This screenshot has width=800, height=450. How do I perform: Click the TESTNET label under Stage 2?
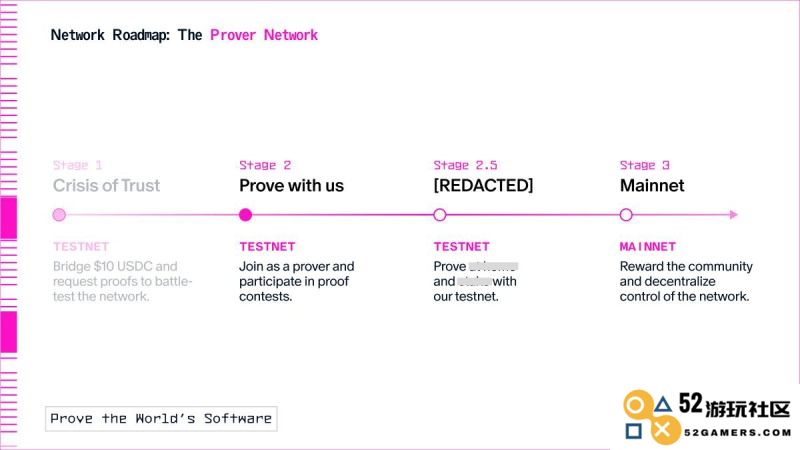(x=267, y=247)
